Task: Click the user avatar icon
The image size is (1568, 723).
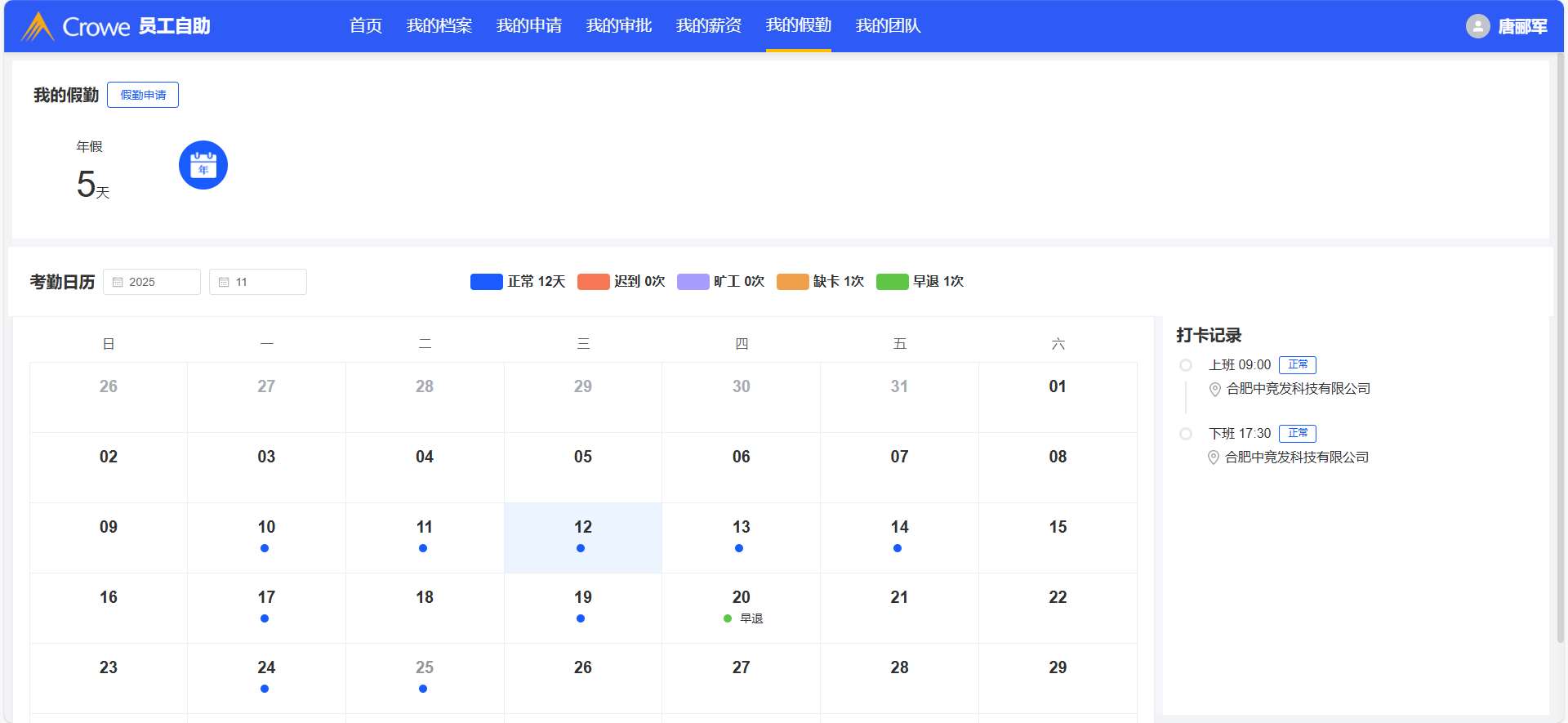Action: pos(1477,26)
